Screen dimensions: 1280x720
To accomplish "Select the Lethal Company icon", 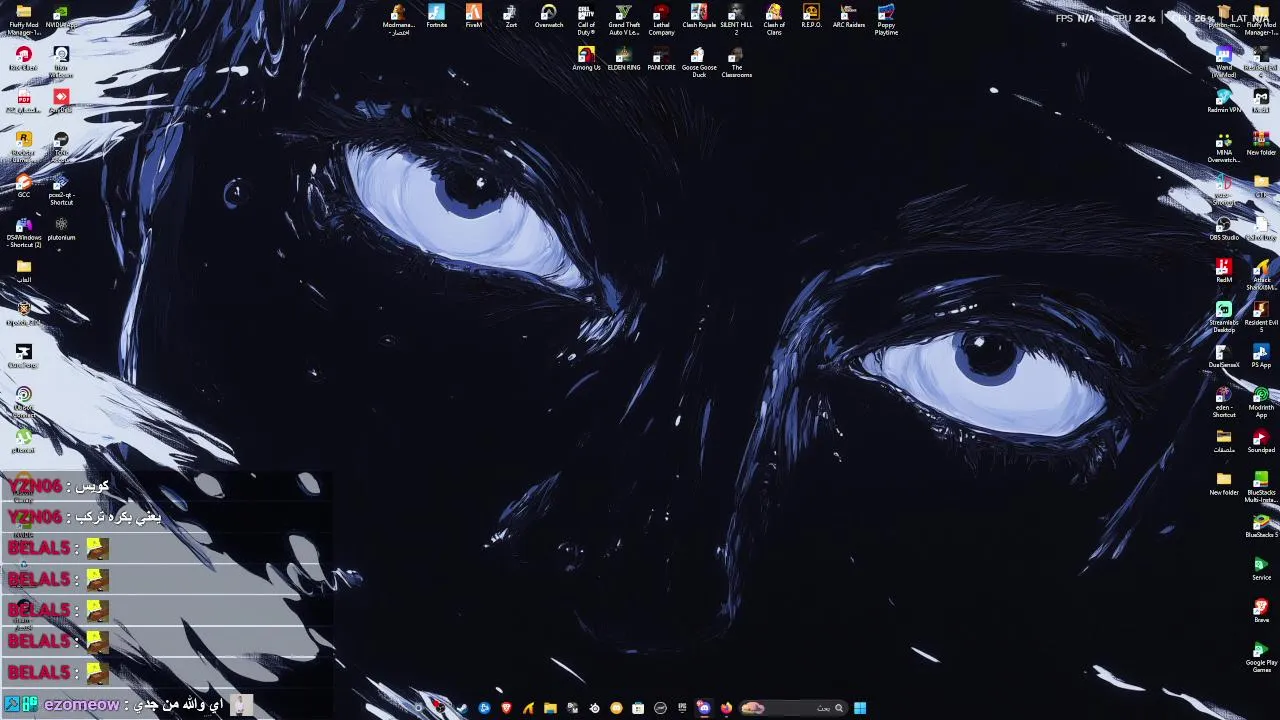I will pyautogui.click(x=661, y=20).
